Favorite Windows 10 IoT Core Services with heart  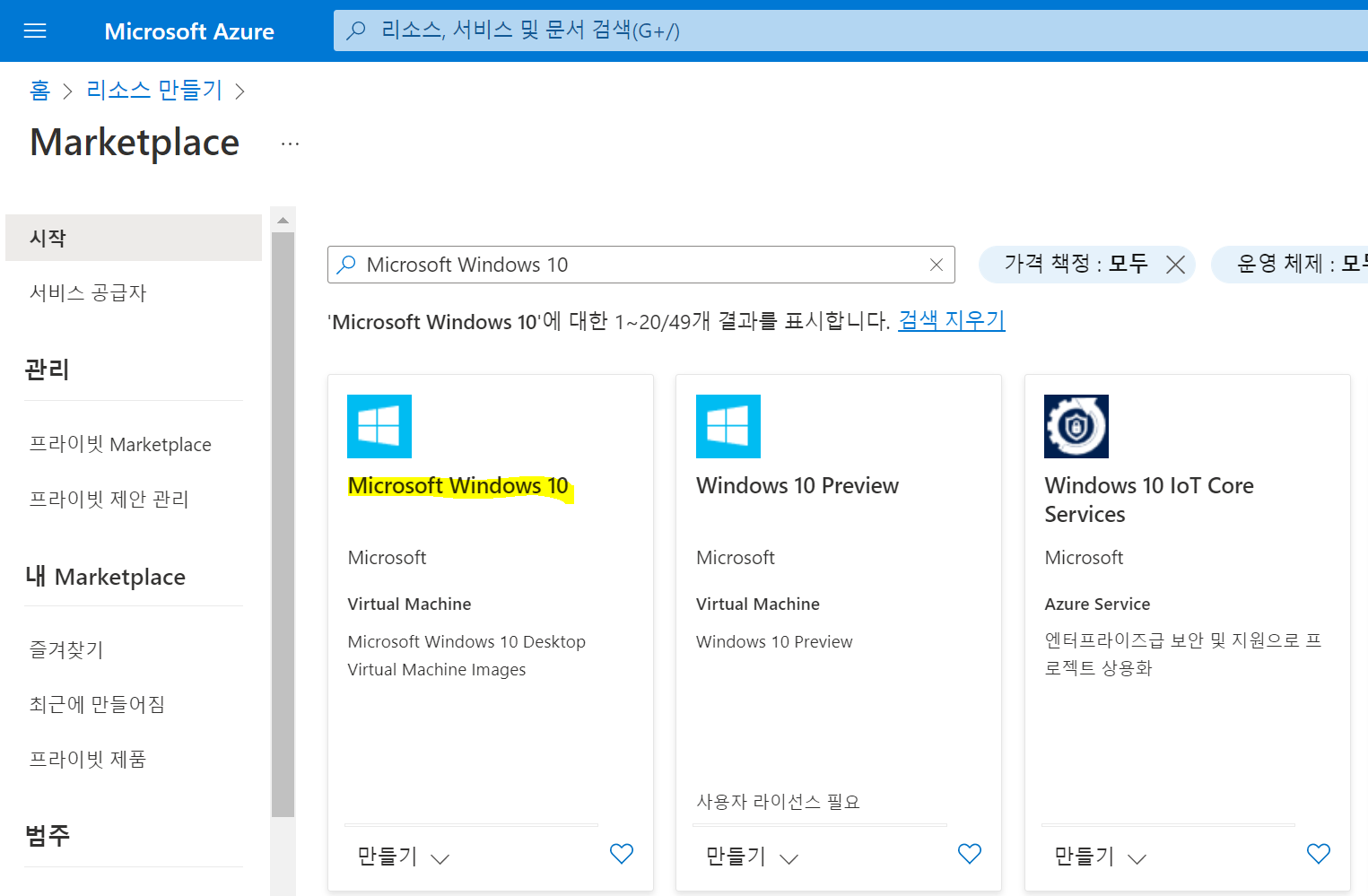pyautogui.click(x=1319, y=854)
